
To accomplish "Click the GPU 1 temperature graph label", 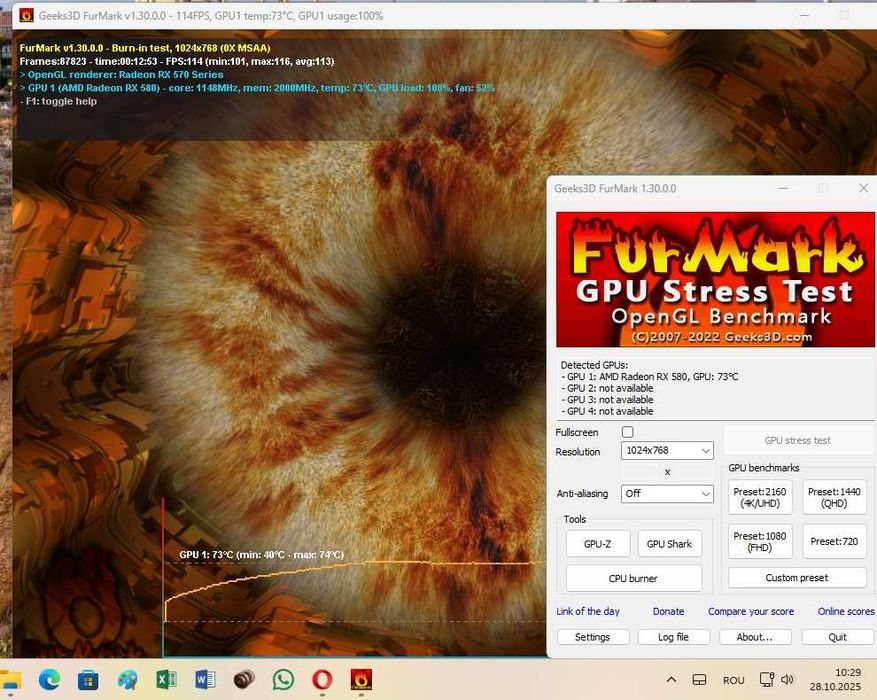I will [x=261, y=555].
